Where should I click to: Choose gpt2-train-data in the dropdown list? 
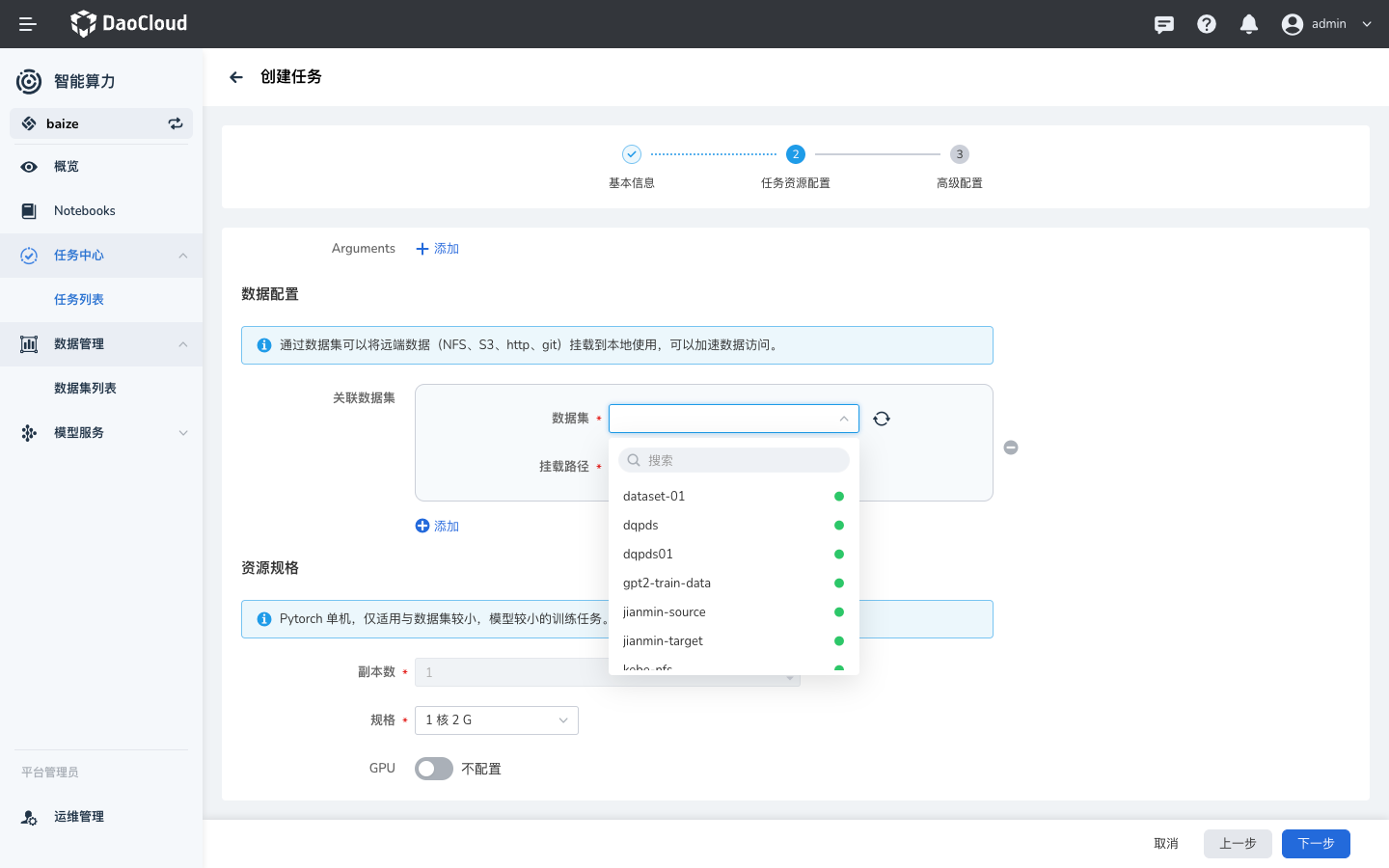pyautogui.click(x=667, y=583)
